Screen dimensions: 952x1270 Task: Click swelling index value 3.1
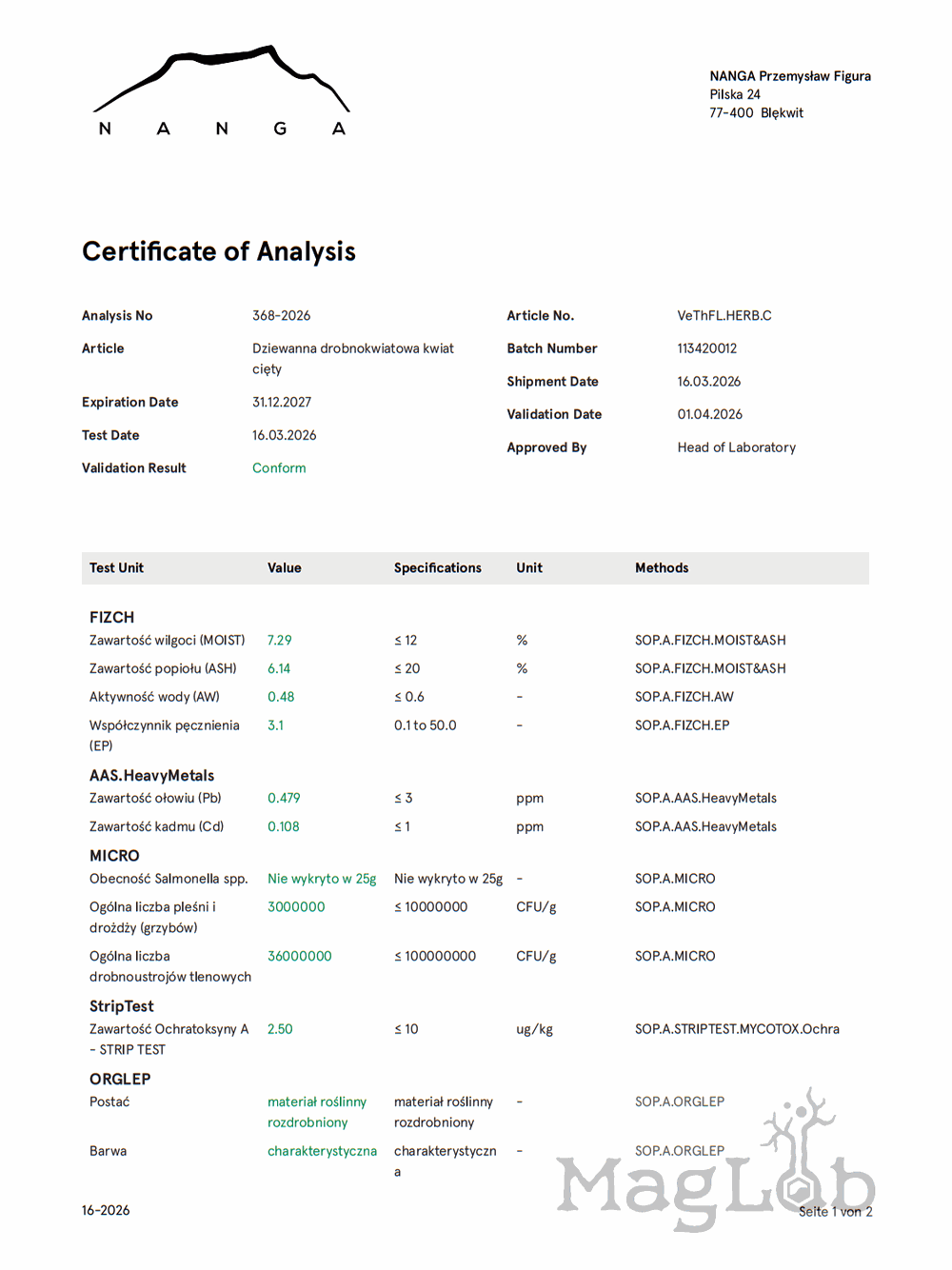pos(275,724)
